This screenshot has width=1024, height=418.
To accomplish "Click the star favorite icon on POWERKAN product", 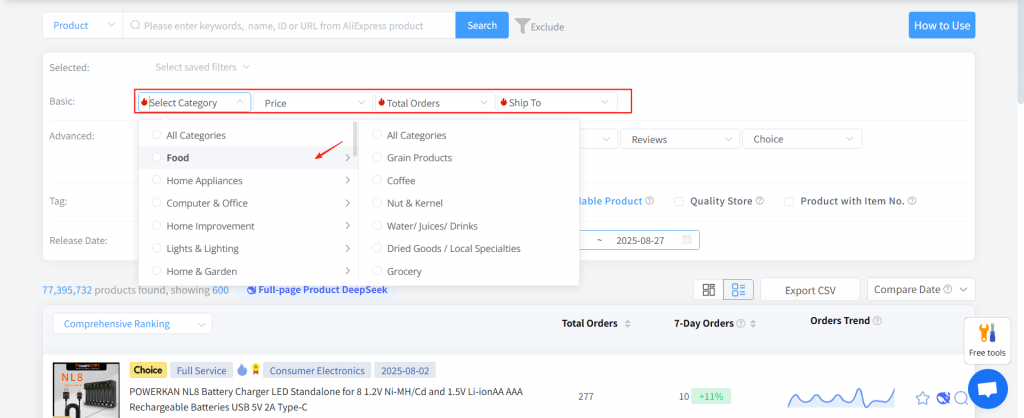I will [x=922, y=398].
